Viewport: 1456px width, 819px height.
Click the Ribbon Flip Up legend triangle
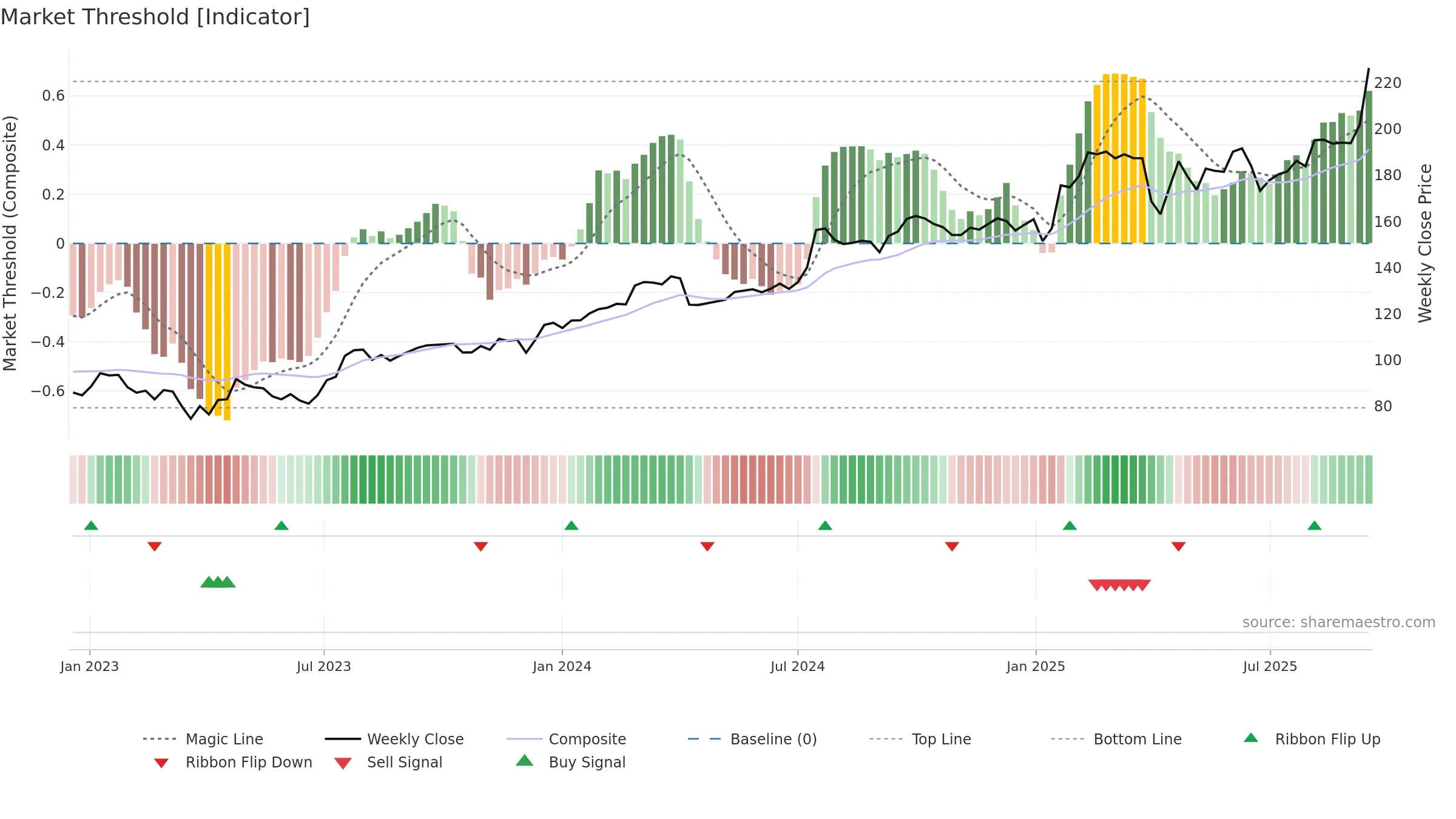1251,738
